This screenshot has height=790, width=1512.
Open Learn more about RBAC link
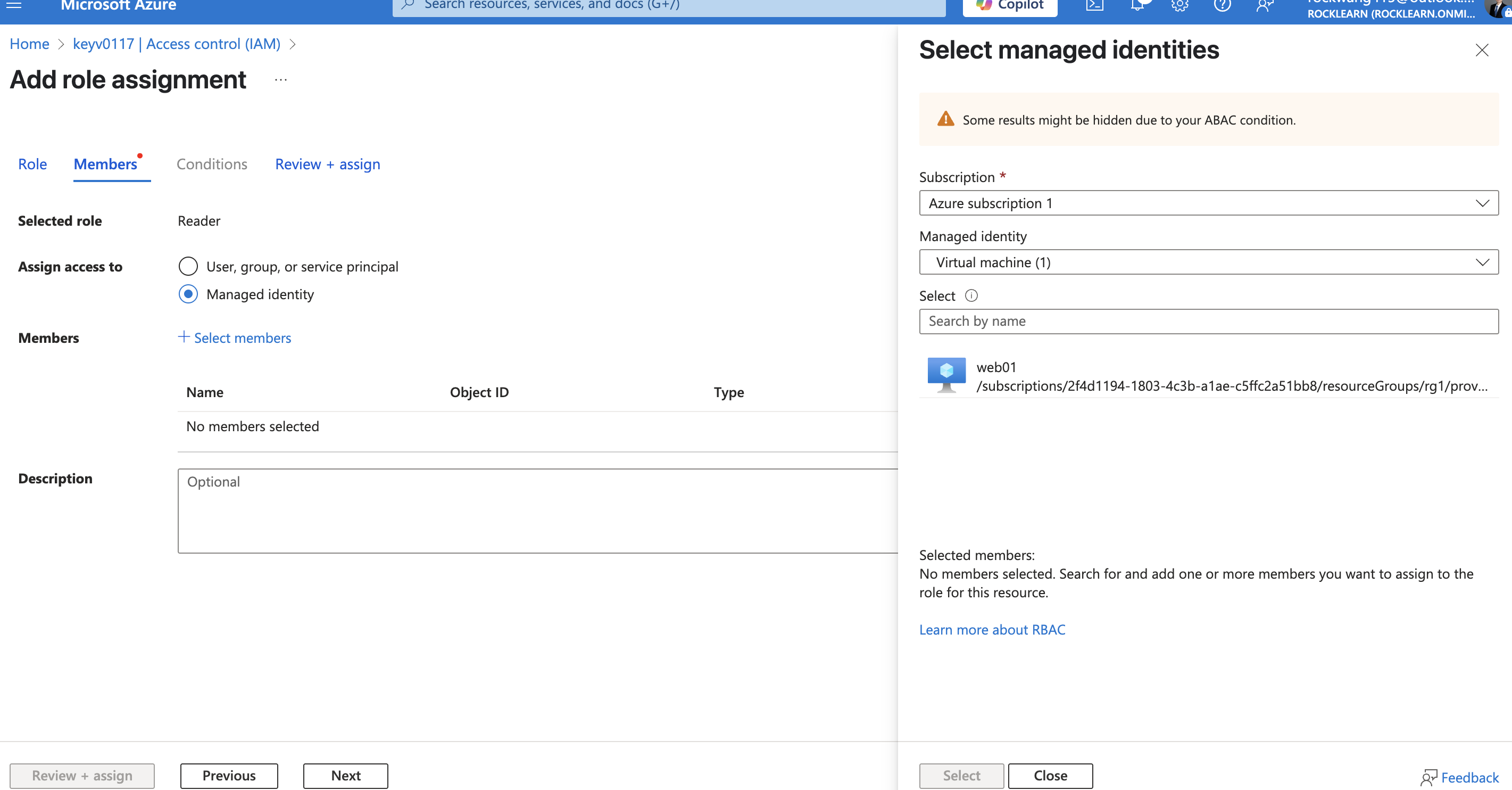tap(991, 630)
